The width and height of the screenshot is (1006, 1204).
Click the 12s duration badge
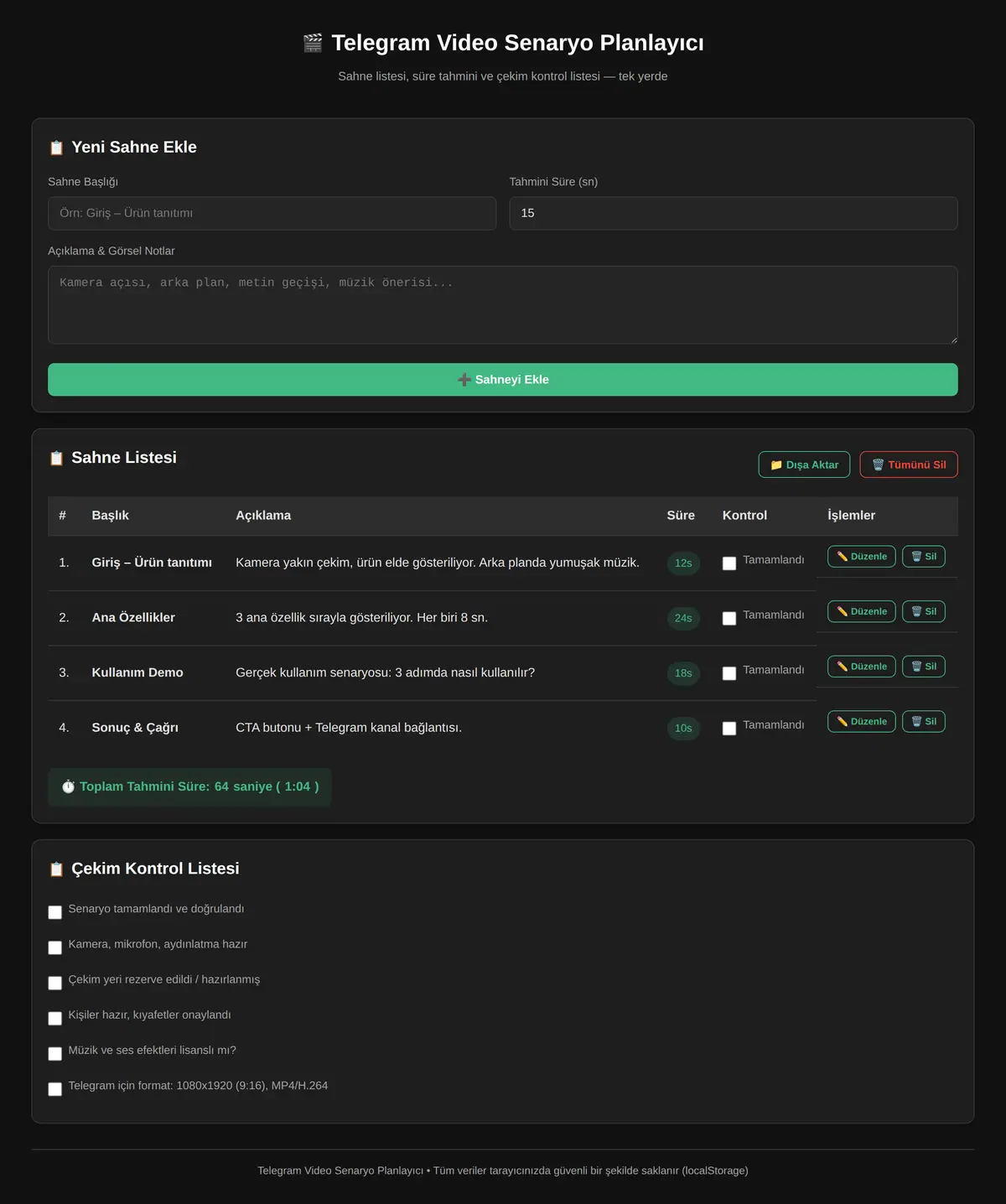click(x=683, y=563)
